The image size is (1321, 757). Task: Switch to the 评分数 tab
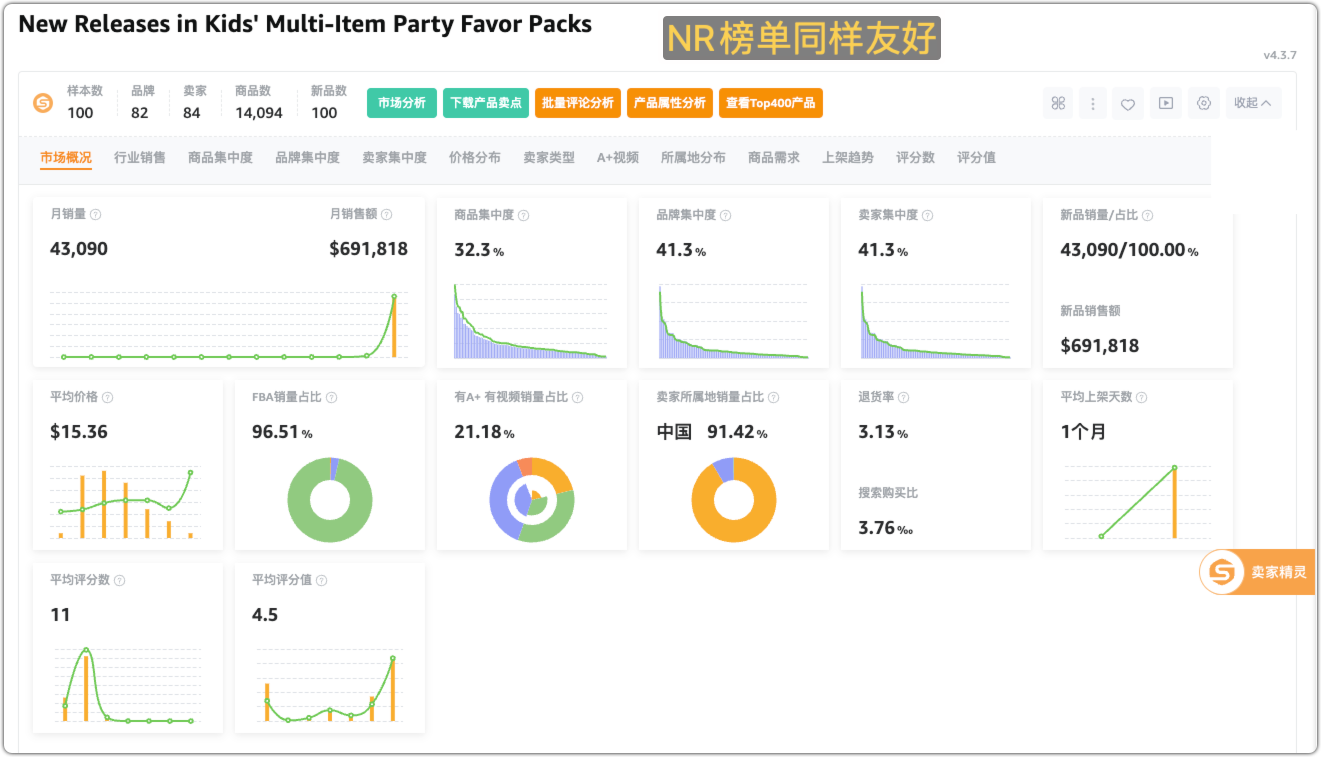click(x=915, y=157)
